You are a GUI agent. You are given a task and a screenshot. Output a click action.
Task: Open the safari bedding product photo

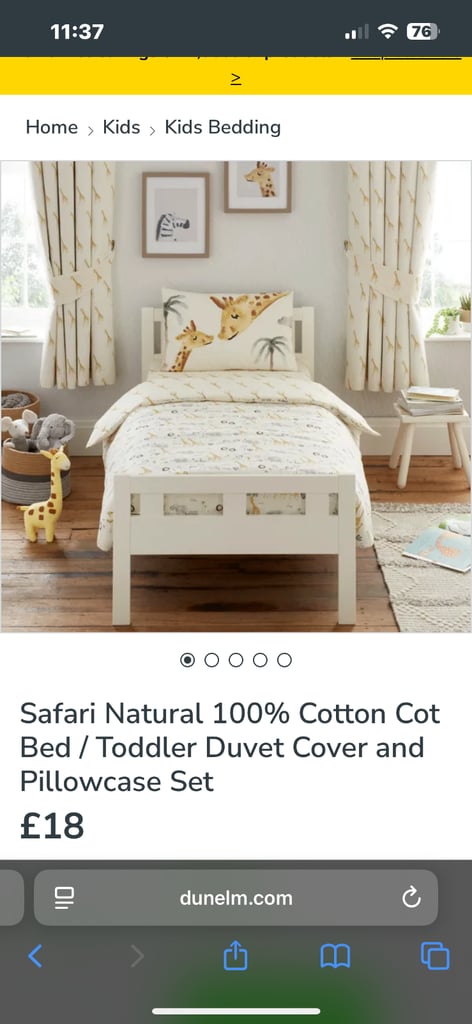[236, 396]
